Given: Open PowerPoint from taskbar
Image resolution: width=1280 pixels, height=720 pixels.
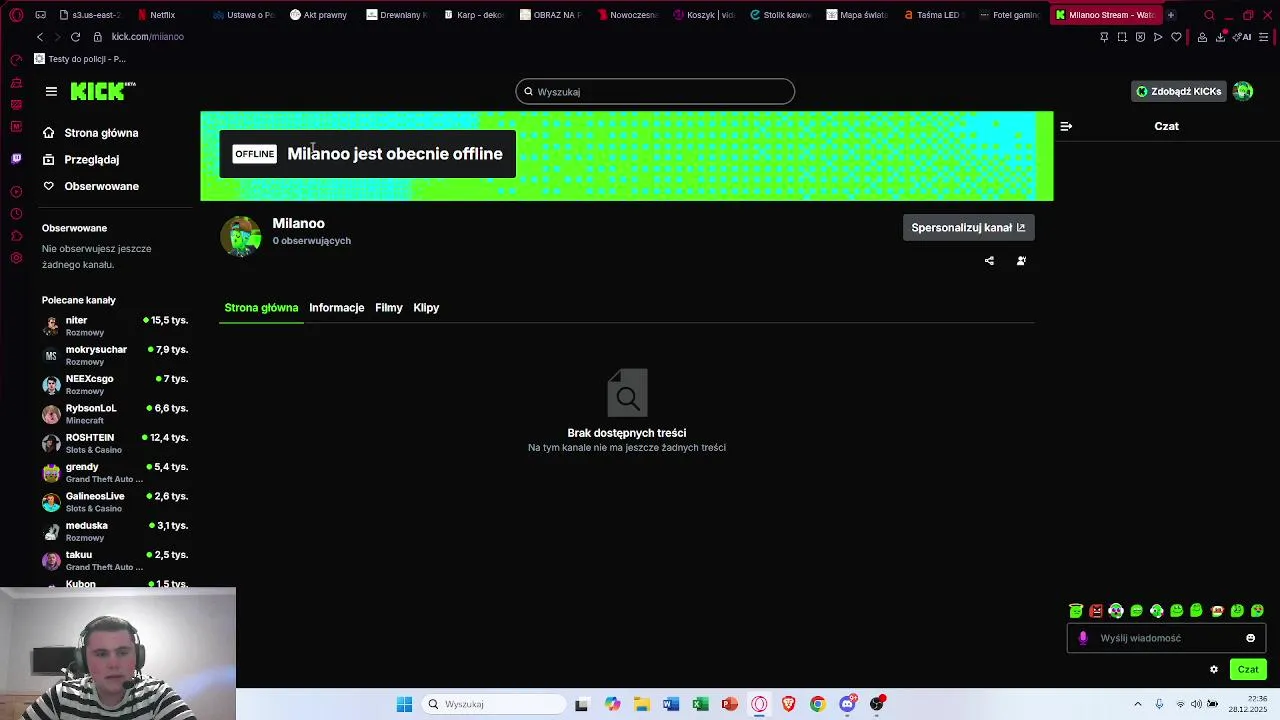Looking at the screenshot, I should point(730,704).
